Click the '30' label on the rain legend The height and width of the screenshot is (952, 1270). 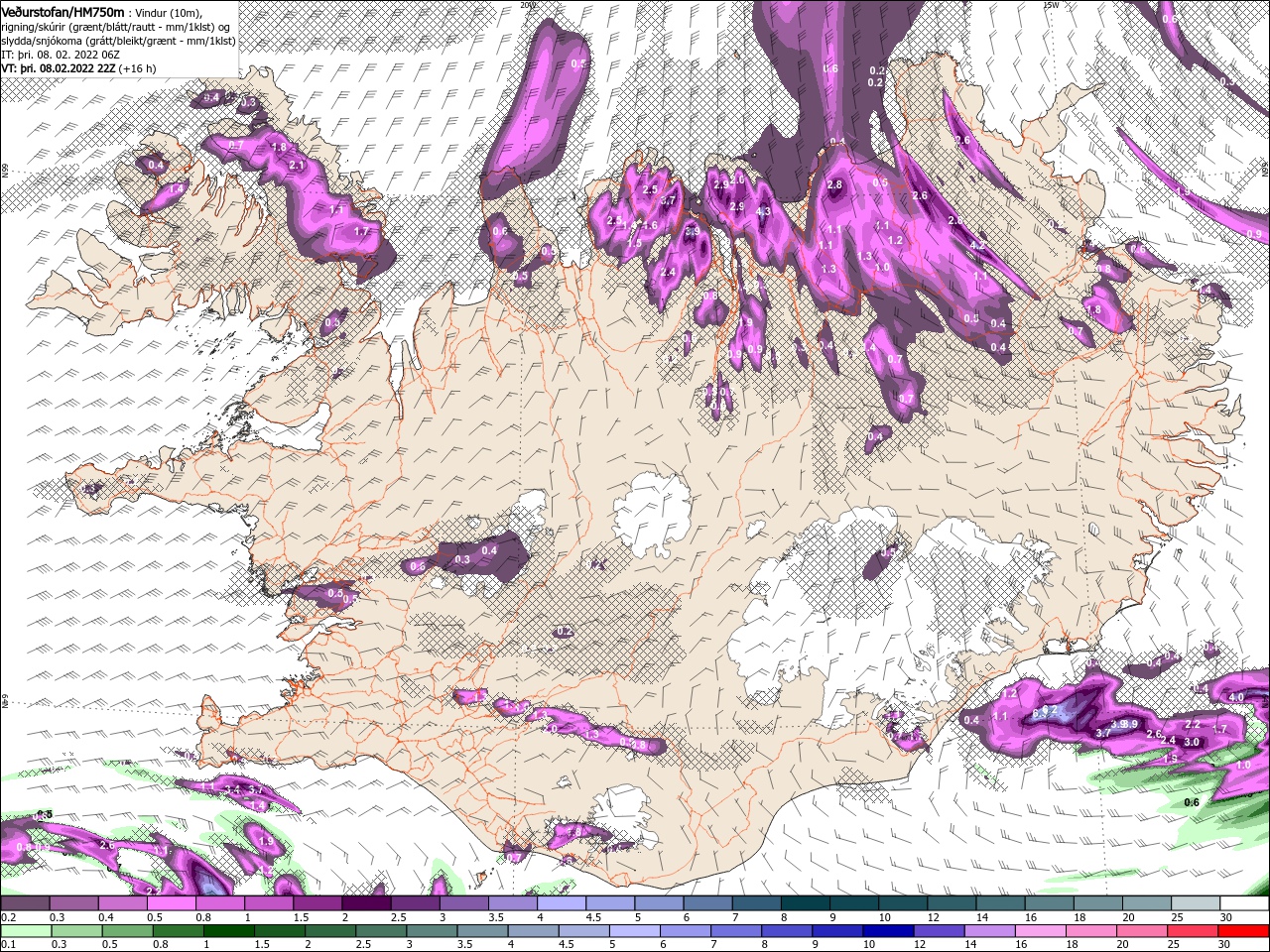[1226, 944]
